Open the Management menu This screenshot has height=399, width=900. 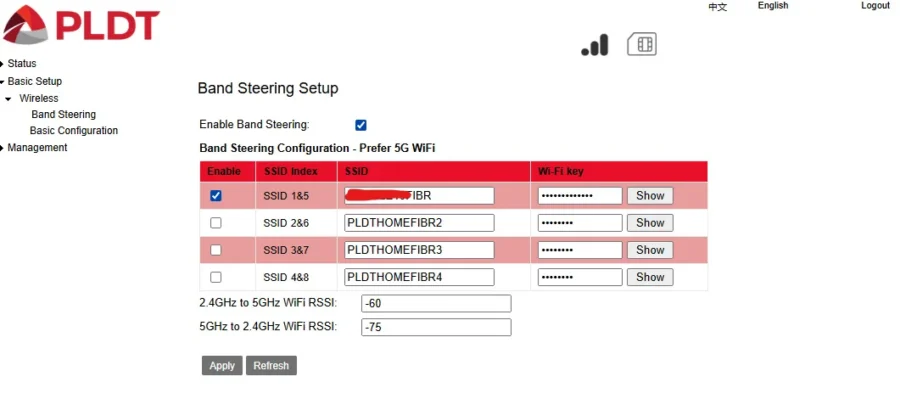(37, 148)
